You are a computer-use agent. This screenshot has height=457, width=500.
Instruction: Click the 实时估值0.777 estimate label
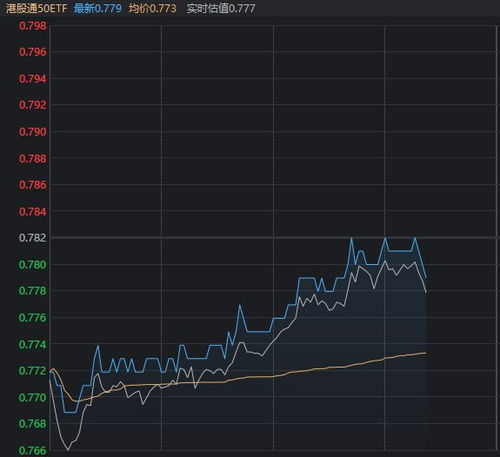pos(221,8)
